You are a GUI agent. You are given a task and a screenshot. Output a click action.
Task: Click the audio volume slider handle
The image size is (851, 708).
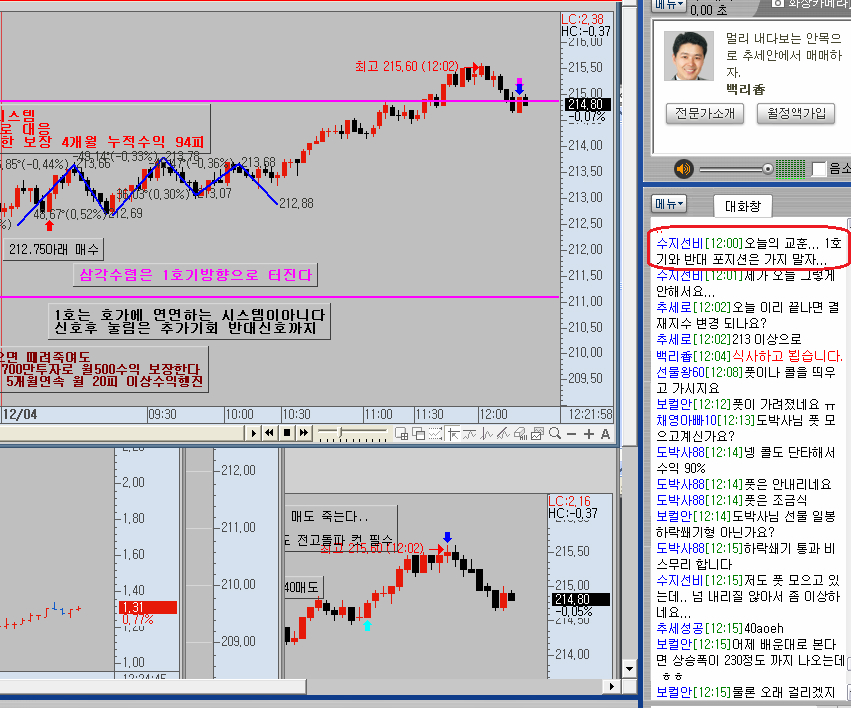tap(767, 169)
